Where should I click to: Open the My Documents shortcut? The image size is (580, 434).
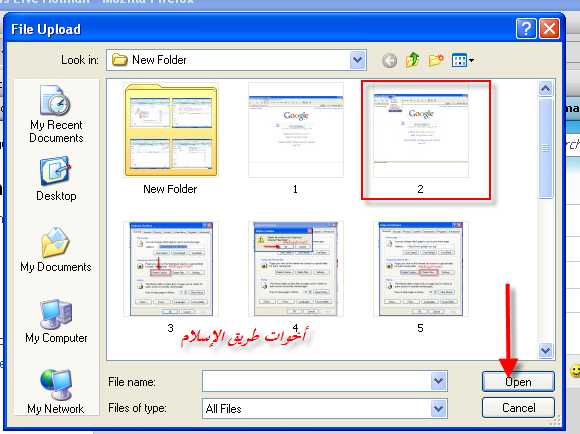point(56,250)
